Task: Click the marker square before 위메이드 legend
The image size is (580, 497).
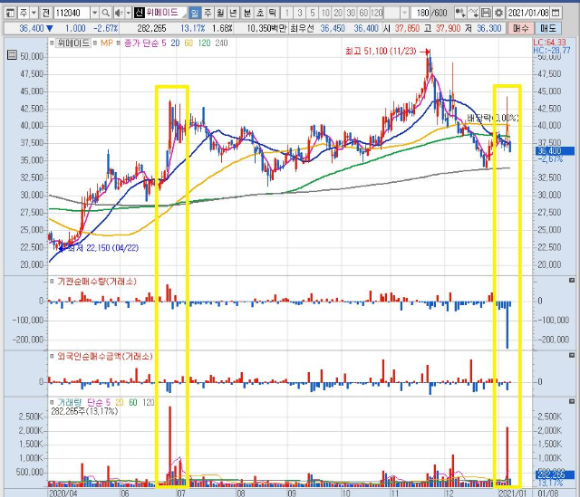Action: click(52, 43)
